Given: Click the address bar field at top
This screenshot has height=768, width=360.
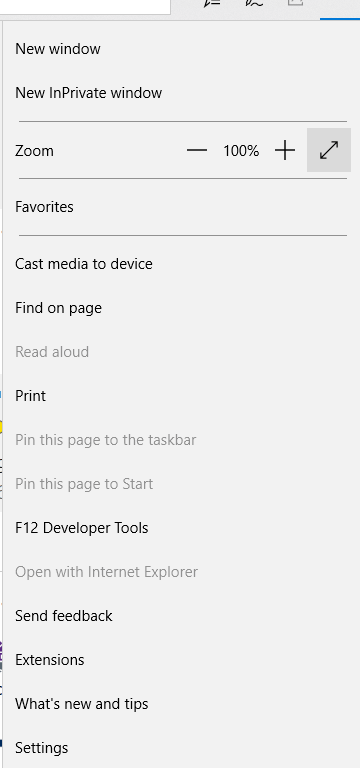Looking at the screenshot, I should coord(85,6).
